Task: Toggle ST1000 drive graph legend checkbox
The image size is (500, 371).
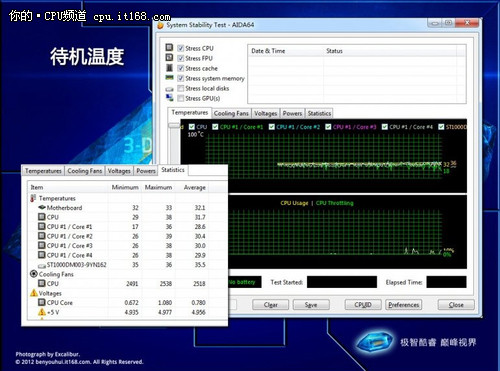Action: [441, 127]
